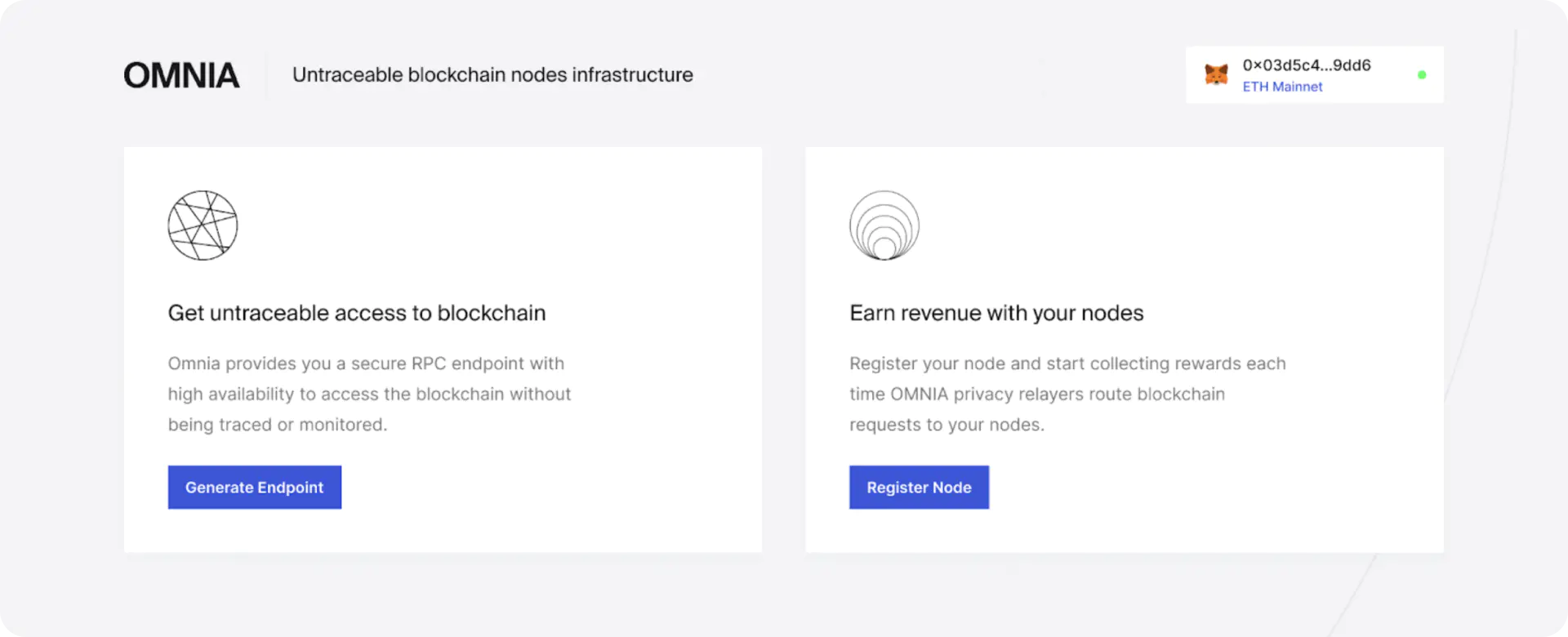Open the wallet address 0x03d5c4...9dd6
The image size is (1568, 637).
click(1307, 65)
